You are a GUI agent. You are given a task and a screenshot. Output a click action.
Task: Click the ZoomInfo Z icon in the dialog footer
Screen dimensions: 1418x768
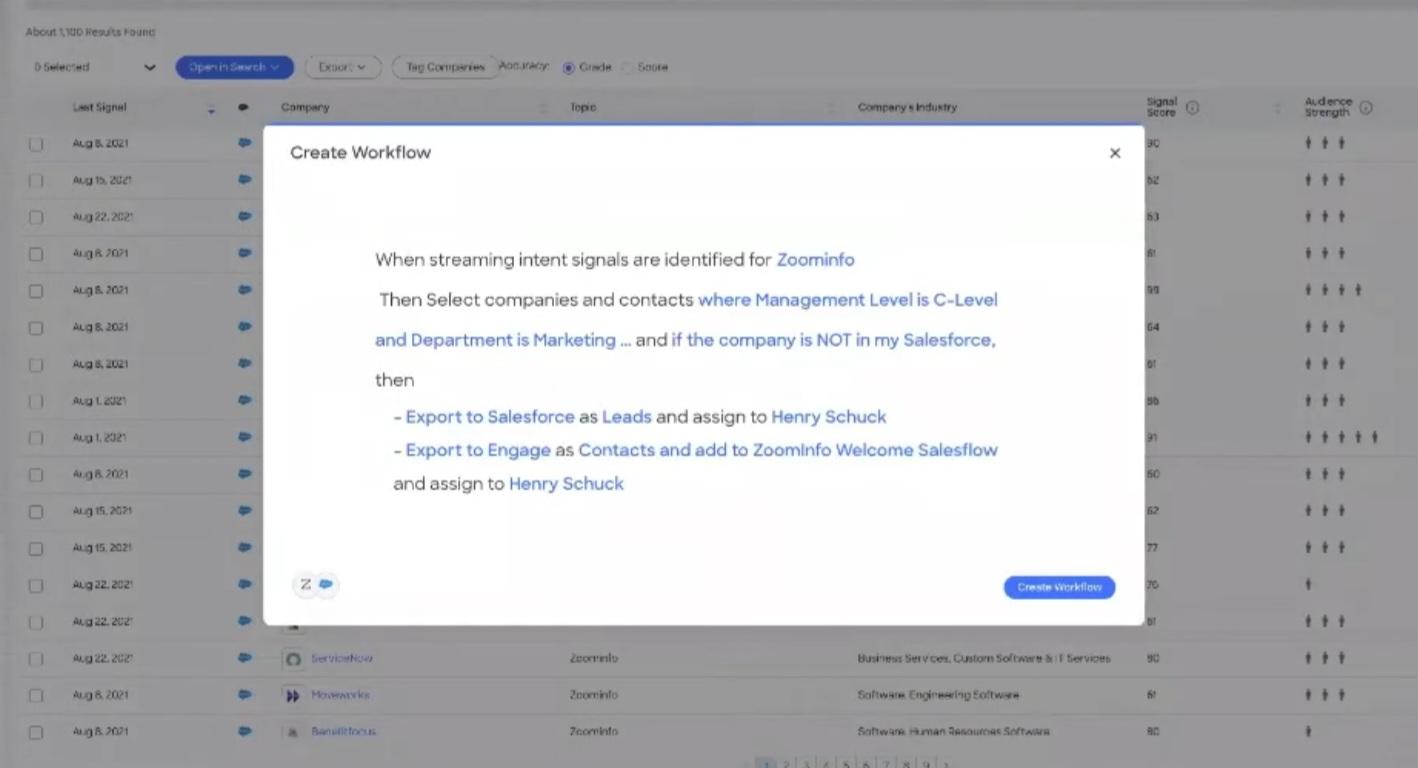tap(306, 585)
